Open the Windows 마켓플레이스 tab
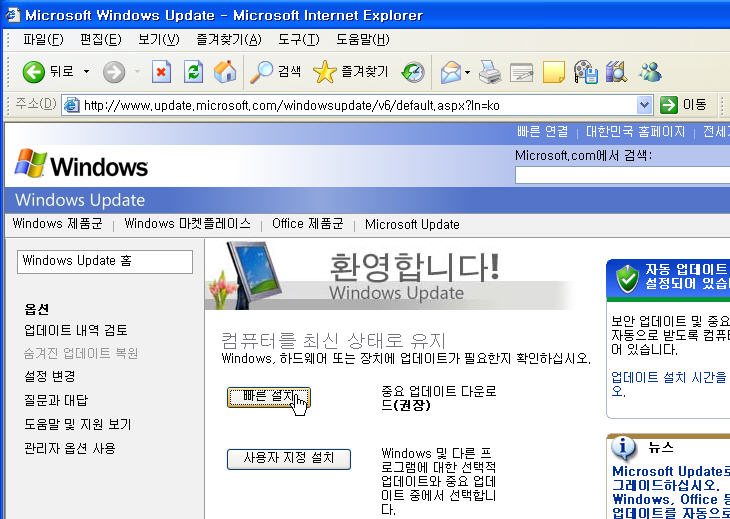Viewport: 730px width, 519px height. pos(187,223)
